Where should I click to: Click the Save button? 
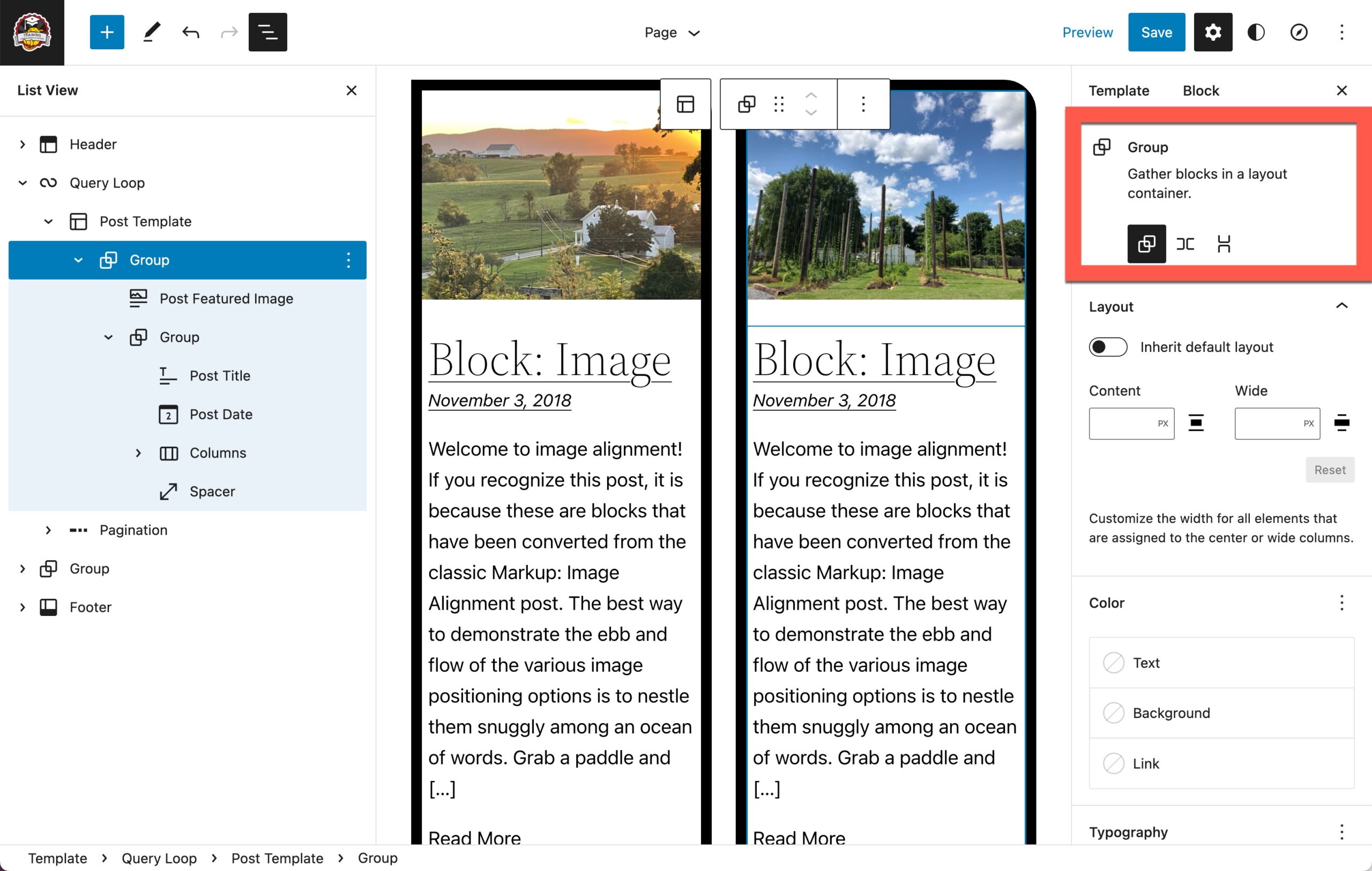(x=1156, y=33)
